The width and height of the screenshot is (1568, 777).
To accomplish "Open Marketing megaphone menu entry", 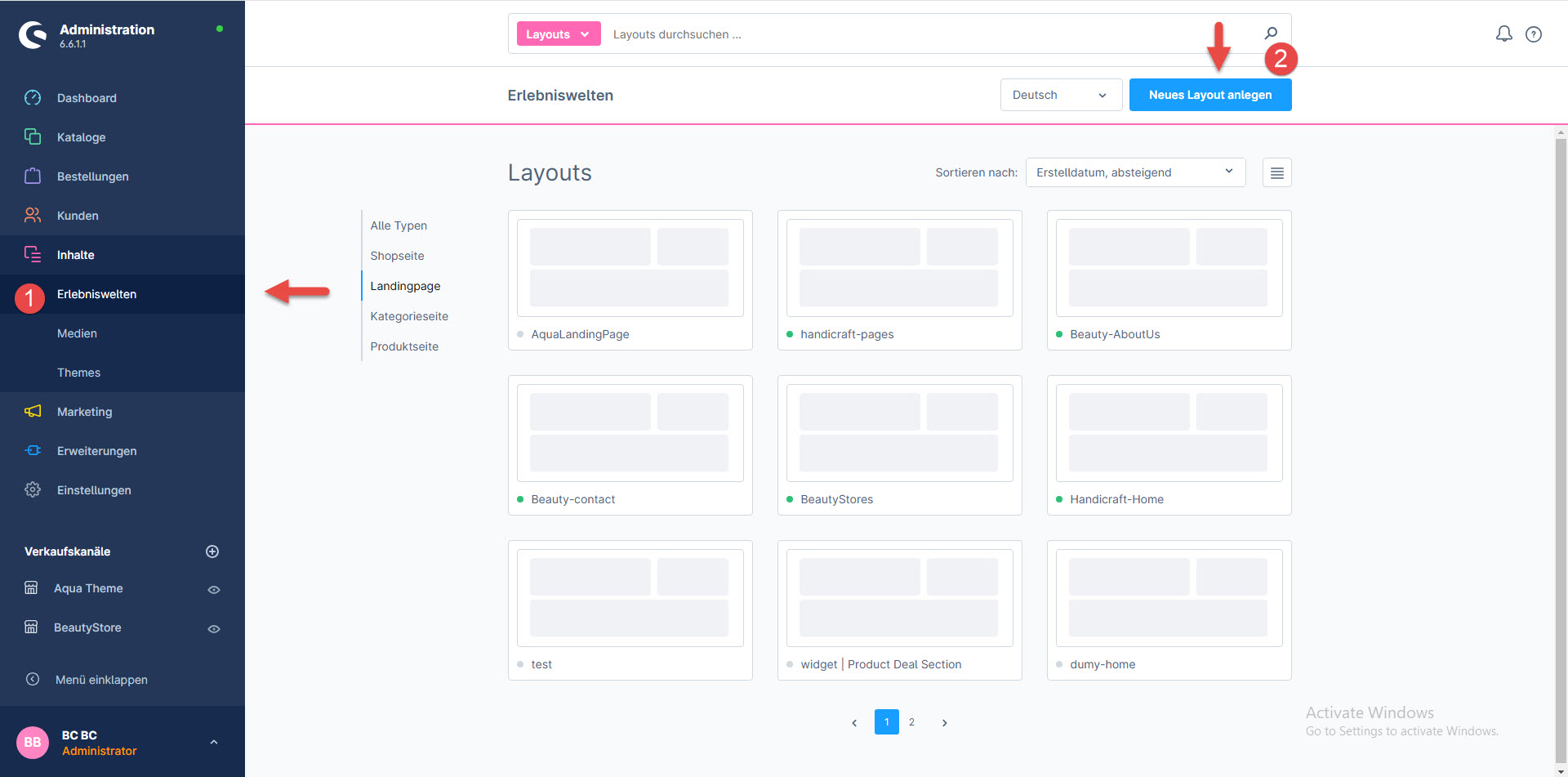I will (84, 412).
